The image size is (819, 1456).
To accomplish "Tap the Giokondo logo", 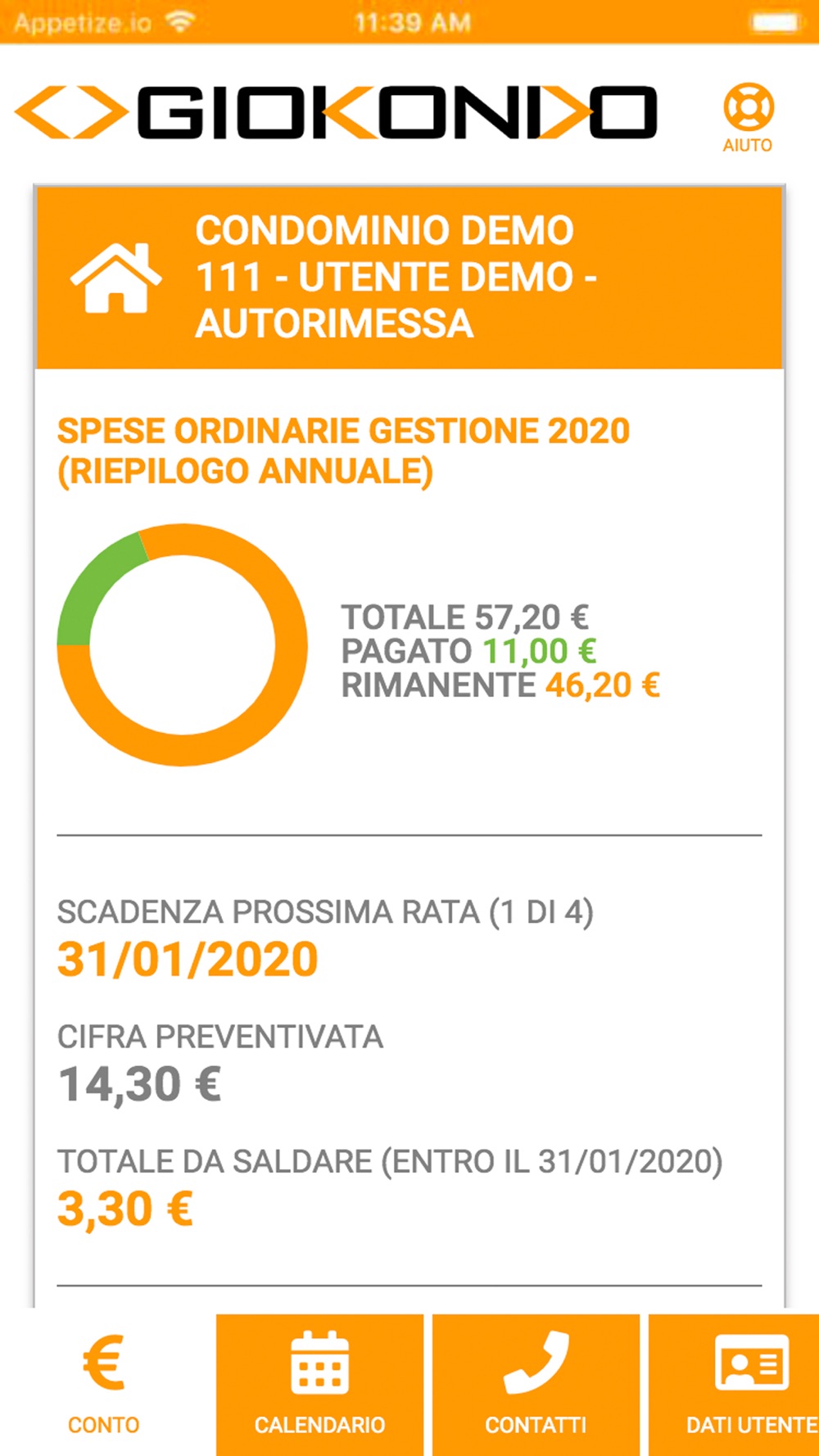I will click(x=336, y=112).
